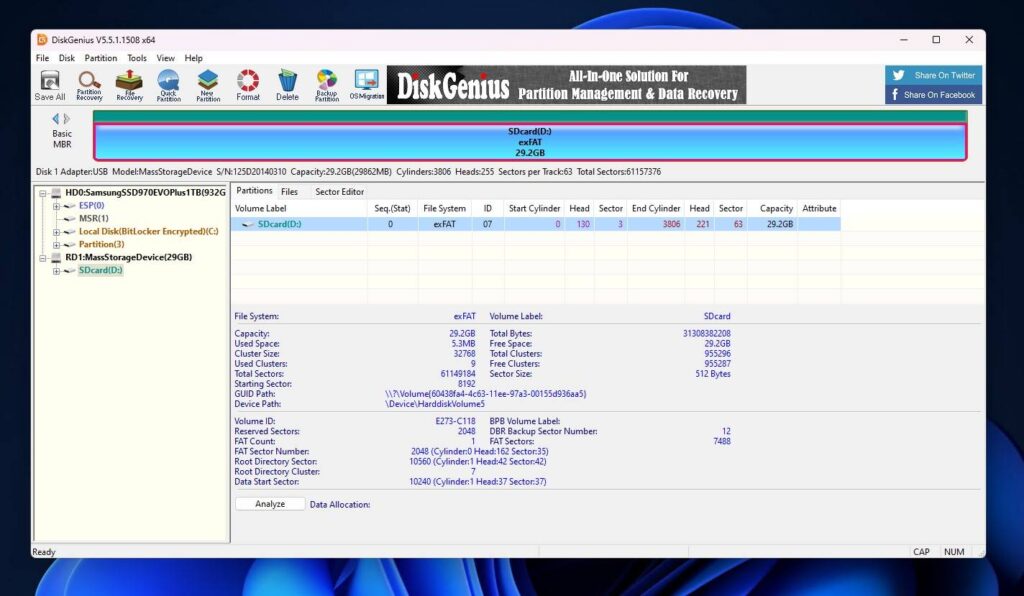Click Share On Twitter button
Image resolution: width=1024 pixels, height=596 pixels.
pyautogui.click(x=934, y=75)
